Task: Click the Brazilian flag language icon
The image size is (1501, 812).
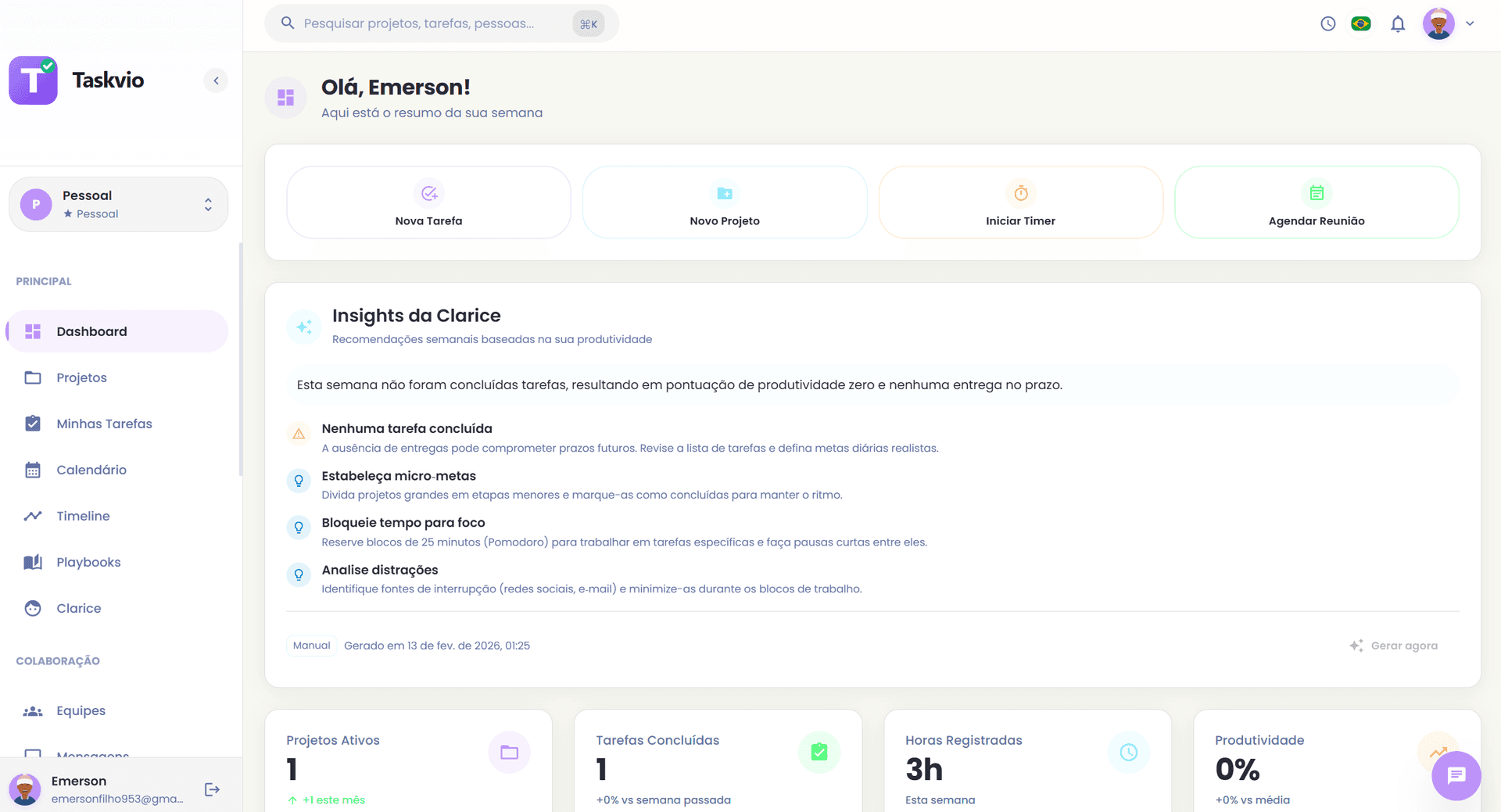Action: pyautogui.click(x=1360, y=23)
